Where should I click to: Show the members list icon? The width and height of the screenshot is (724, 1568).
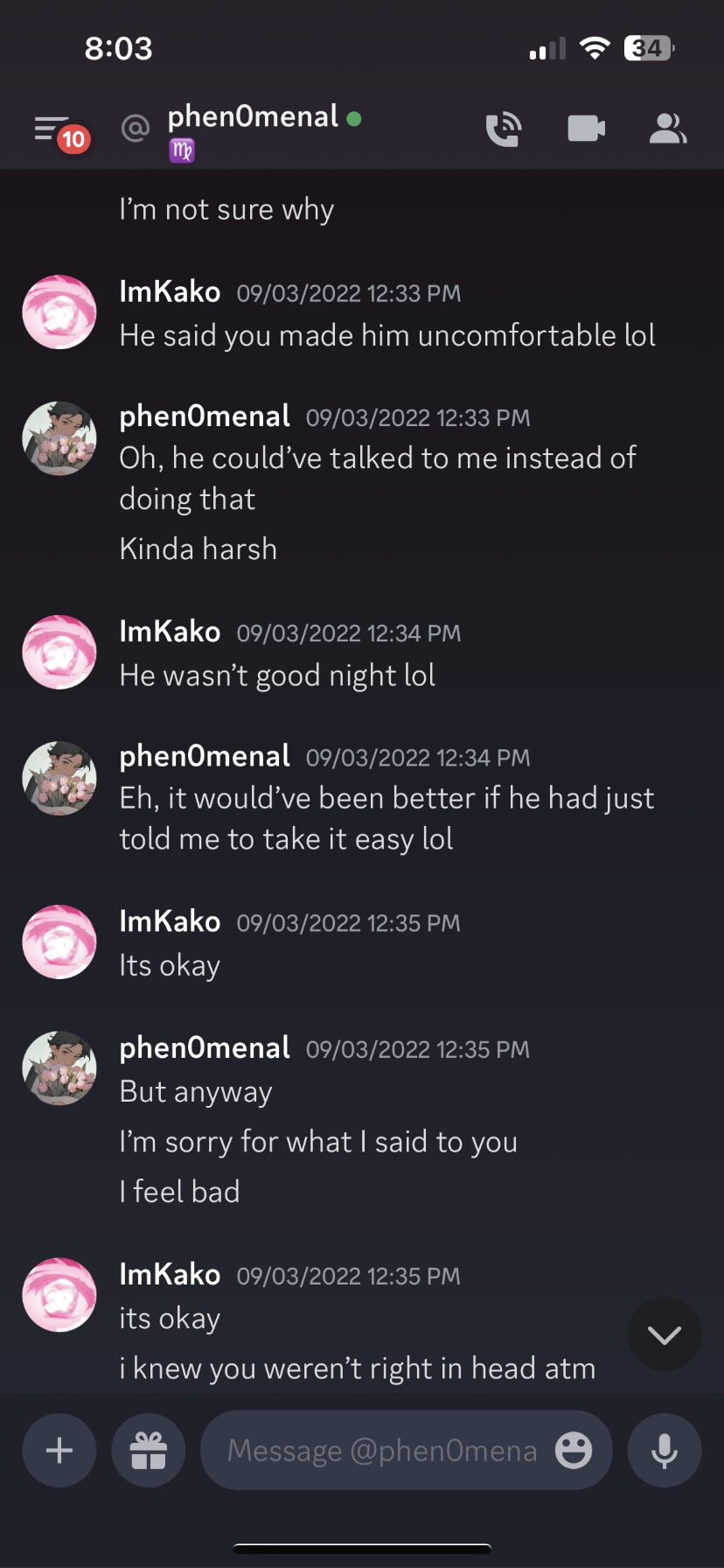[x=667, y=129]
